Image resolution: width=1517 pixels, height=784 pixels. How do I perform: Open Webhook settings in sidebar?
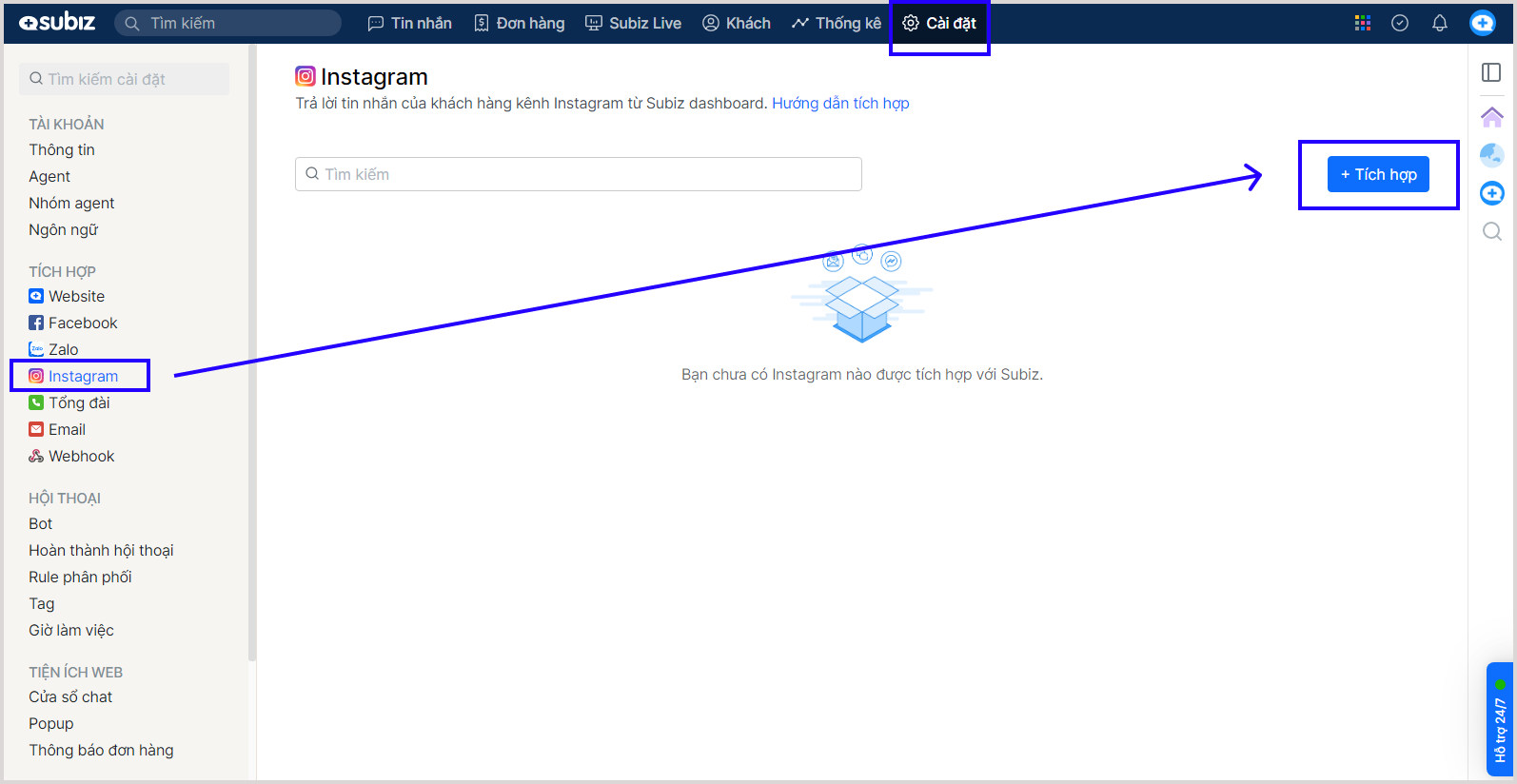(81, 456)
